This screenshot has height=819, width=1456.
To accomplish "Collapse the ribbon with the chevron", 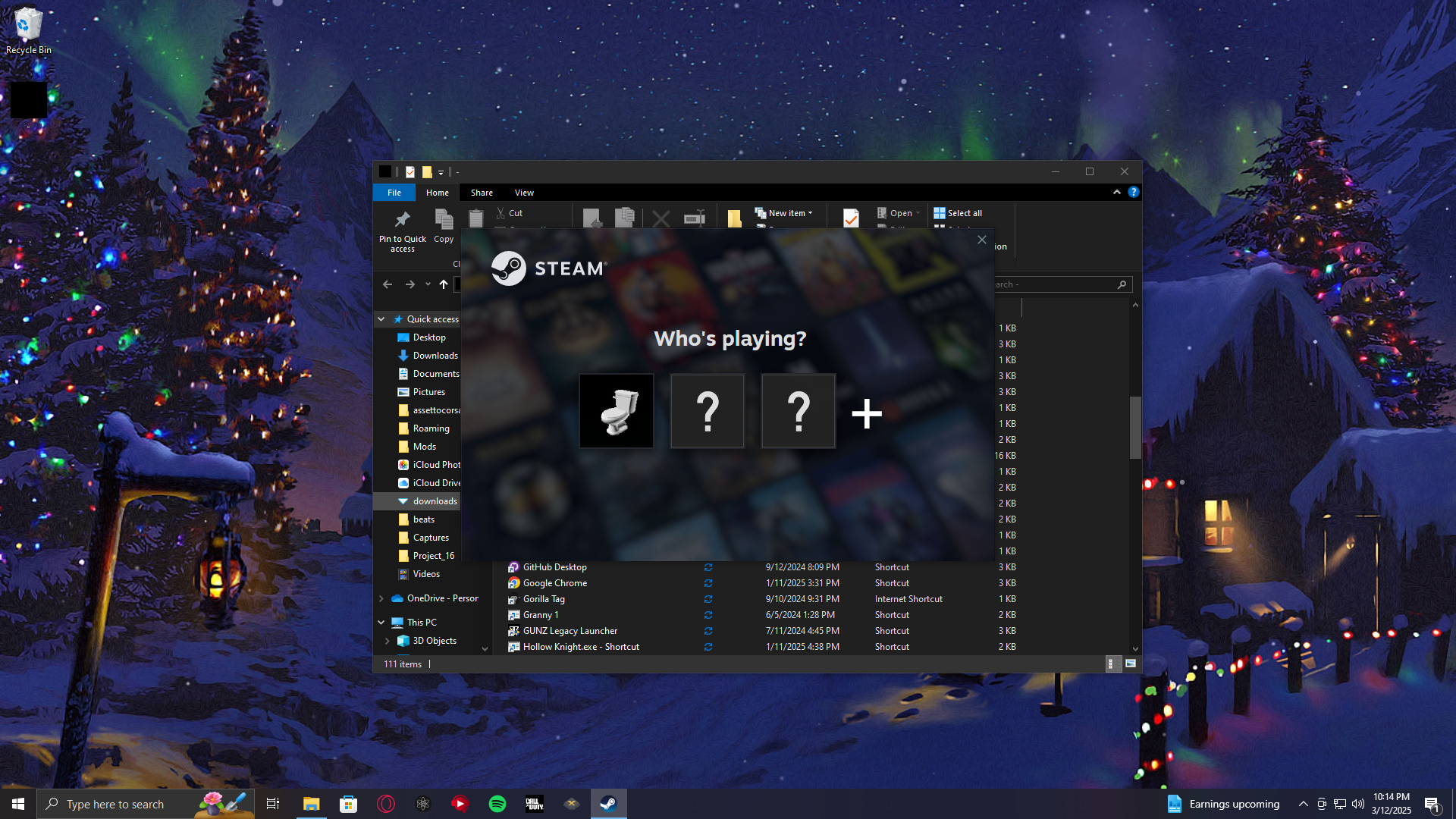I will click(1117, 193).
